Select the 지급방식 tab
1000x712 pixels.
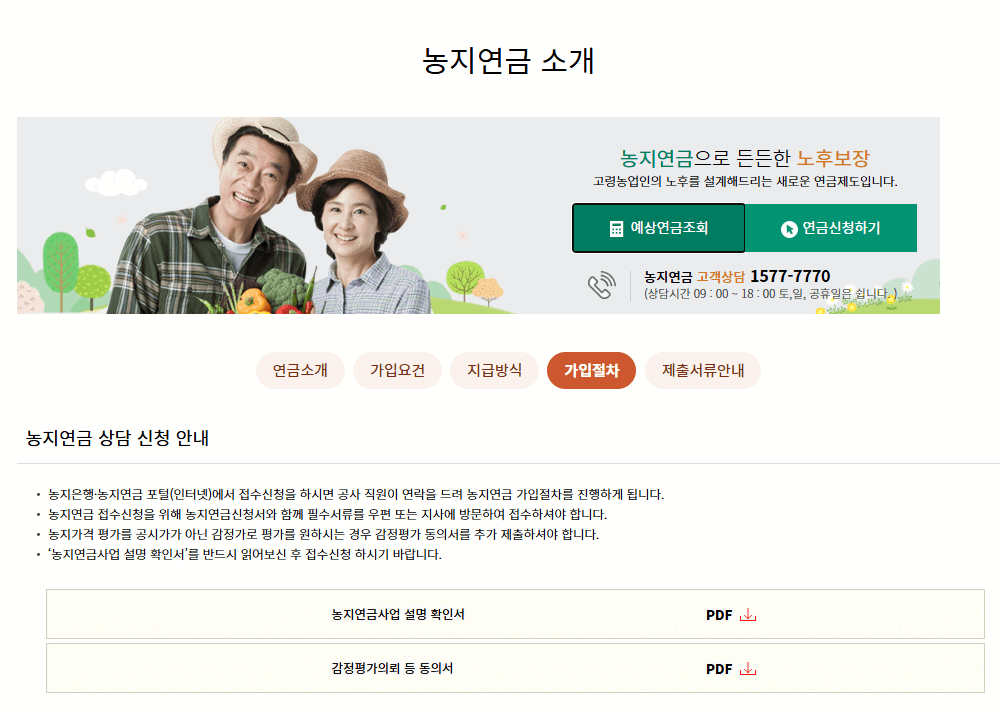[x=494, y=370]
